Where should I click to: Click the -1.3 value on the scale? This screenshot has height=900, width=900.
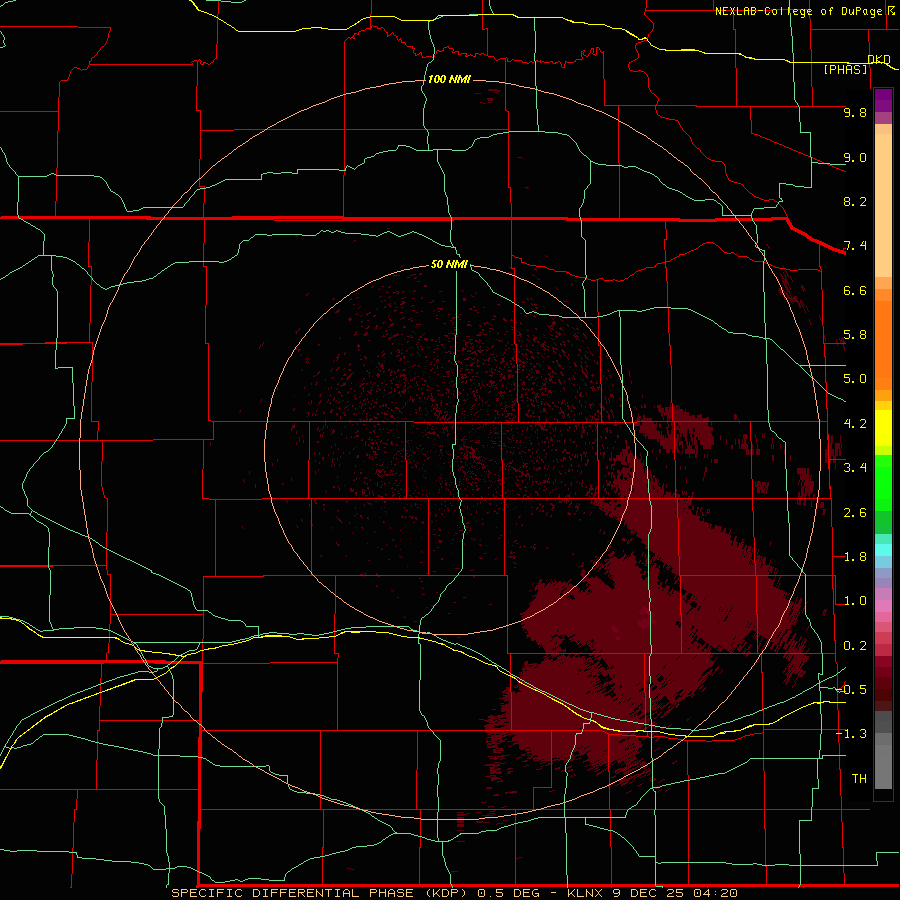coord(851,734)
